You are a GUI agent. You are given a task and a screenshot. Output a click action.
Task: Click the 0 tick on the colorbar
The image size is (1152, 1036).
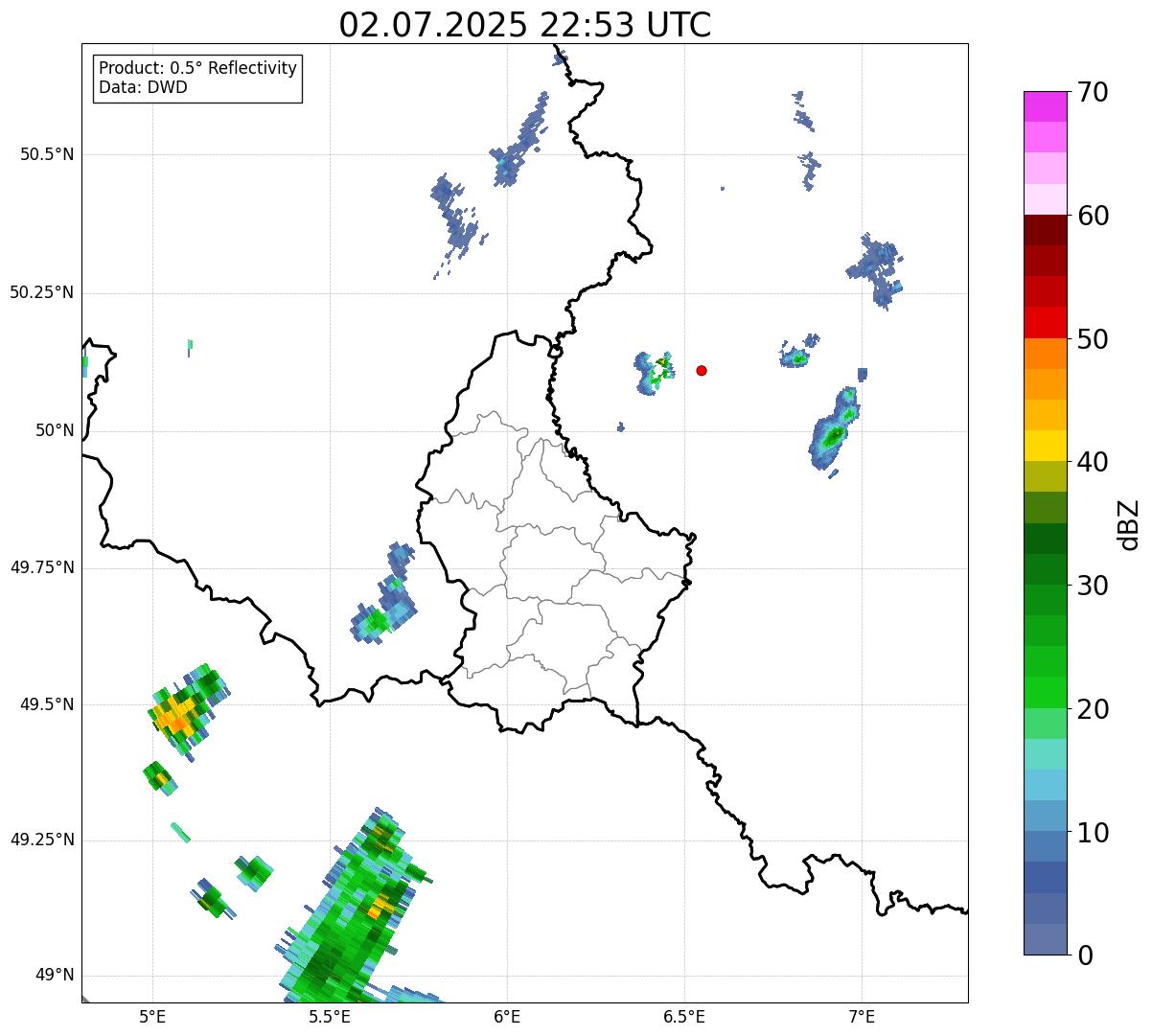(1084, 955)
